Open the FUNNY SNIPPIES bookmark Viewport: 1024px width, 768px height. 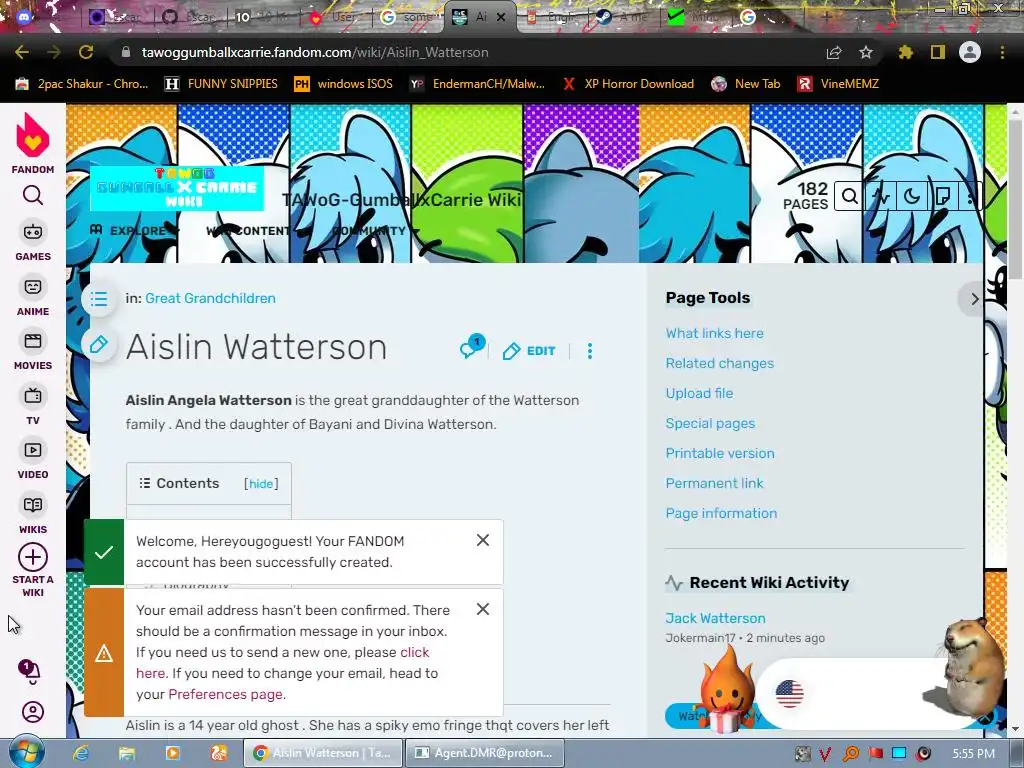click(221, 84)
